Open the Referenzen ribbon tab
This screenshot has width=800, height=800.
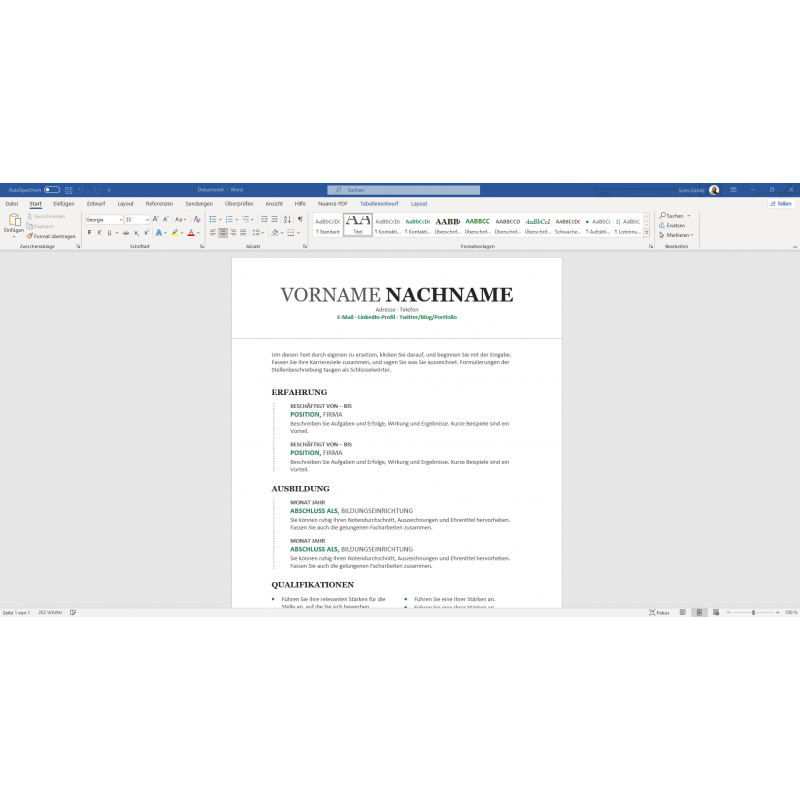coord(159,203)
